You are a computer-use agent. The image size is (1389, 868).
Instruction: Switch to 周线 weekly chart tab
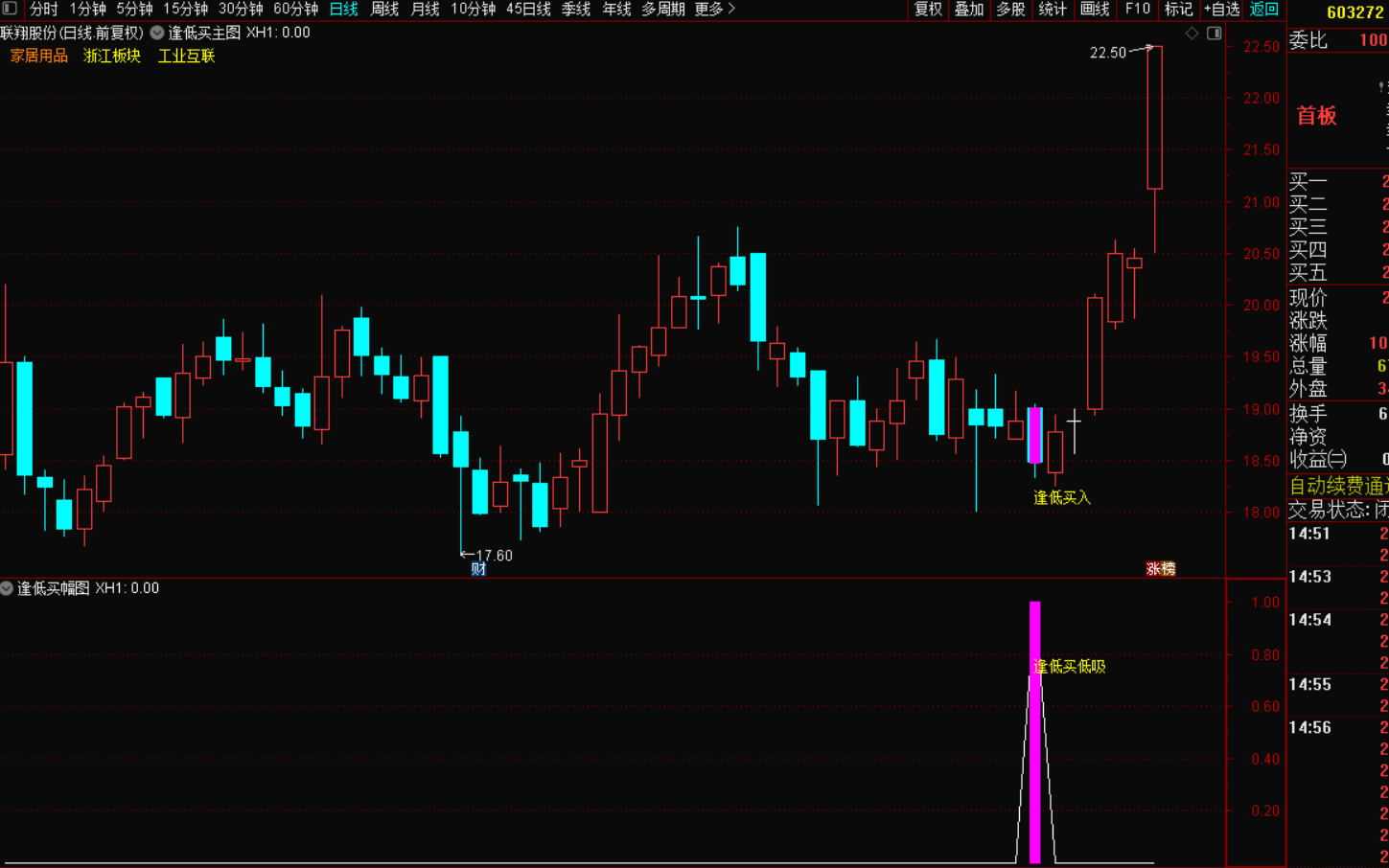coord(384,10)
